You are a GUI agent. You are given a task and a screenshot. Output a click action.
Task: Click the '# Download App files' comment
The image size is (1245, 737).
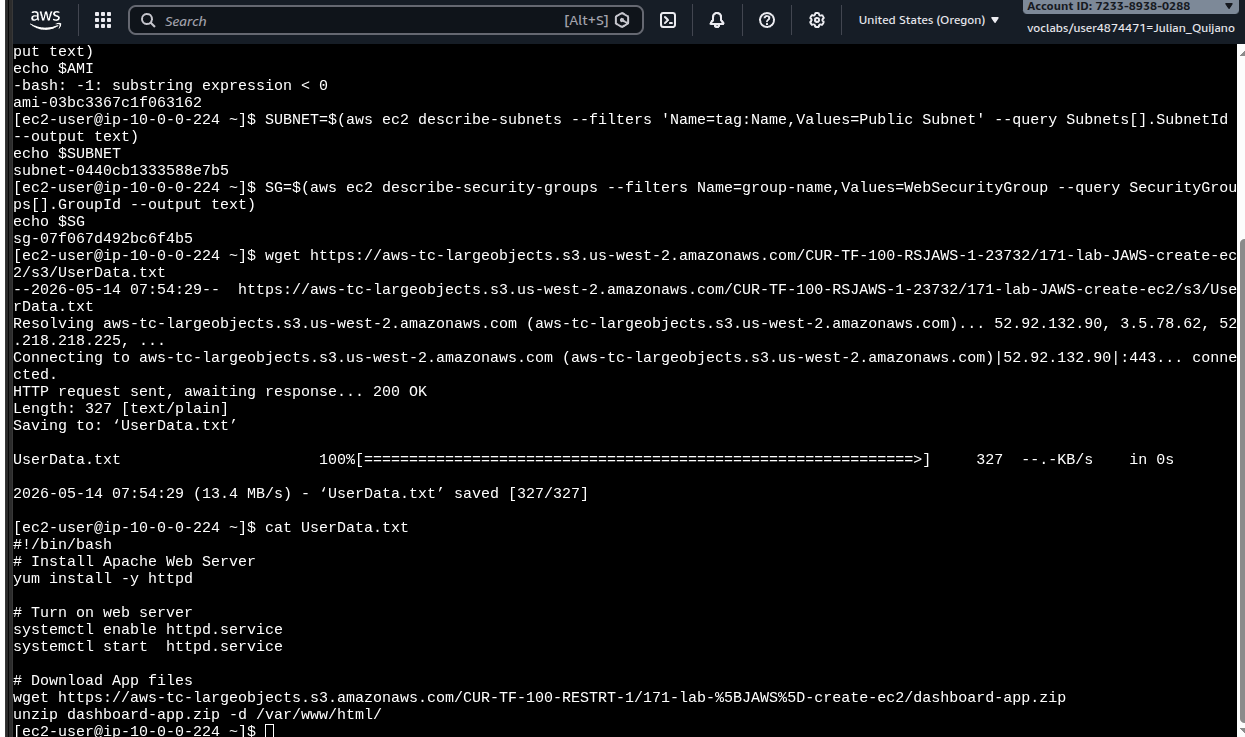103,680
